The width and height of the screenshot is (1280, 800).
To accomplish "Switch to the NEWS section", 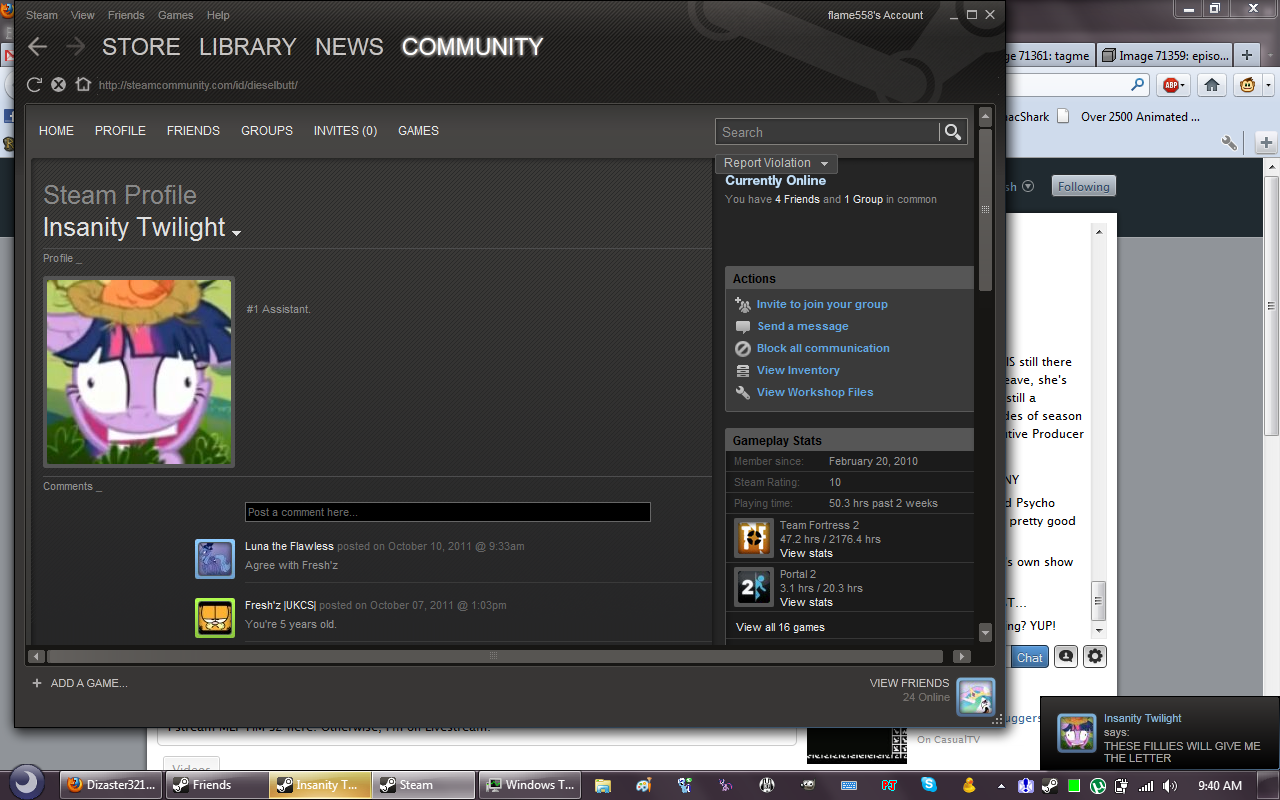I will tap(349, 47).
